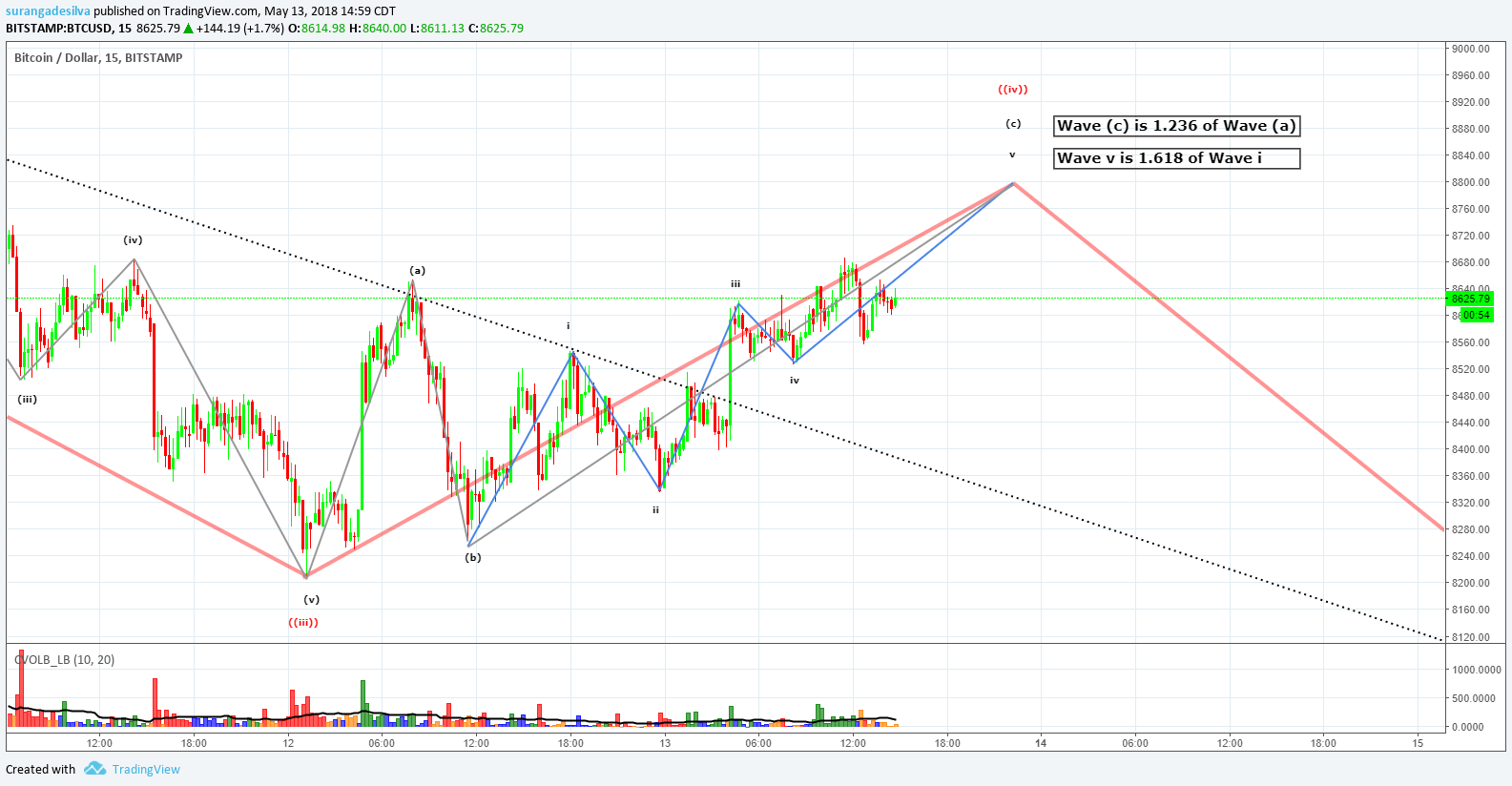Click the TradingView cloud logo icon
1512x786 pixels.
point(94,769)
